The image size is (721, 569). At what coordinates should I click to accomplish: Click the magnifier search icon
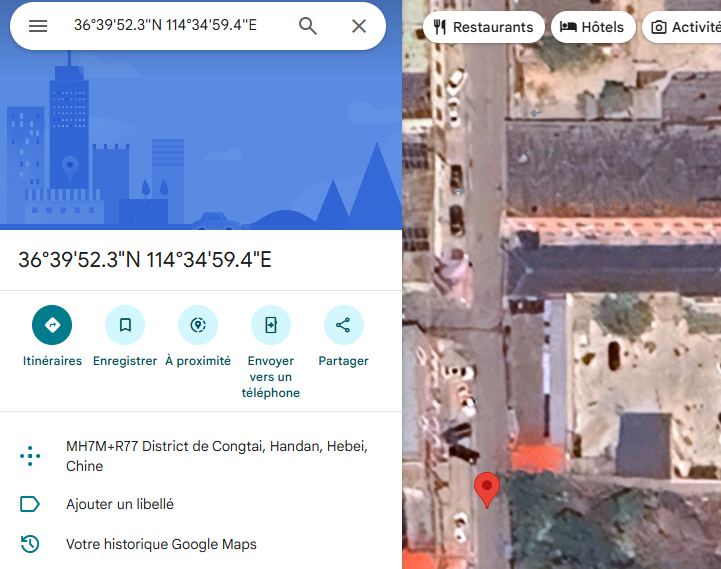pos(308,26)
